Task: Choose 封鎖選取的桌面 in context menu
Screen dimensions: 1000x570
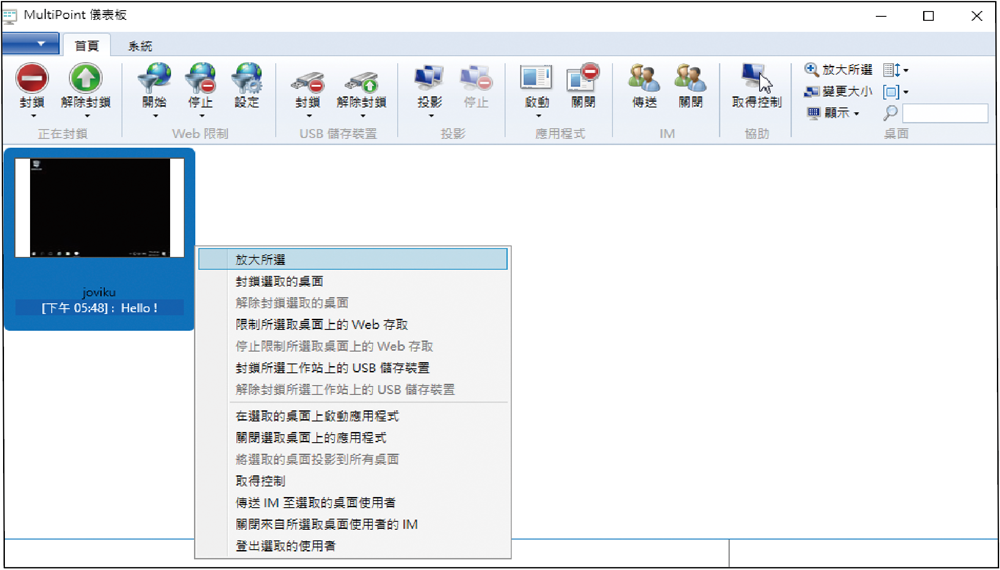Action: pos(353,281)
